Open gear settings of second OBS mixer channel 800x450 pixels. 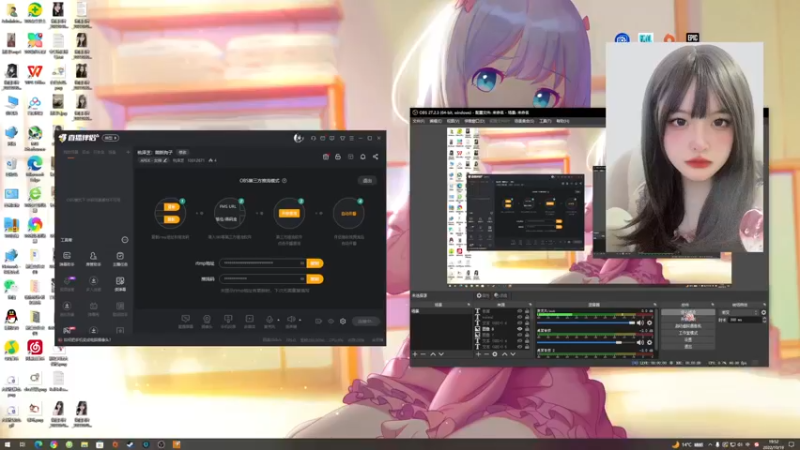pyautogui.click(x=649, y=342)
